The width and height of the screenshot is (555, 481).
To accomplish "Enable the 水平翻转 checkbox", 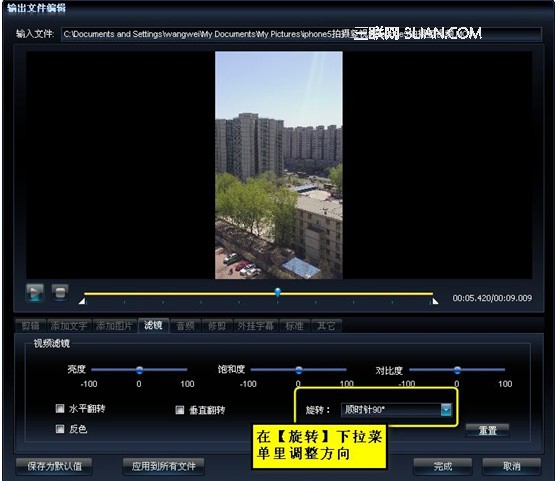I will point(60,408).
